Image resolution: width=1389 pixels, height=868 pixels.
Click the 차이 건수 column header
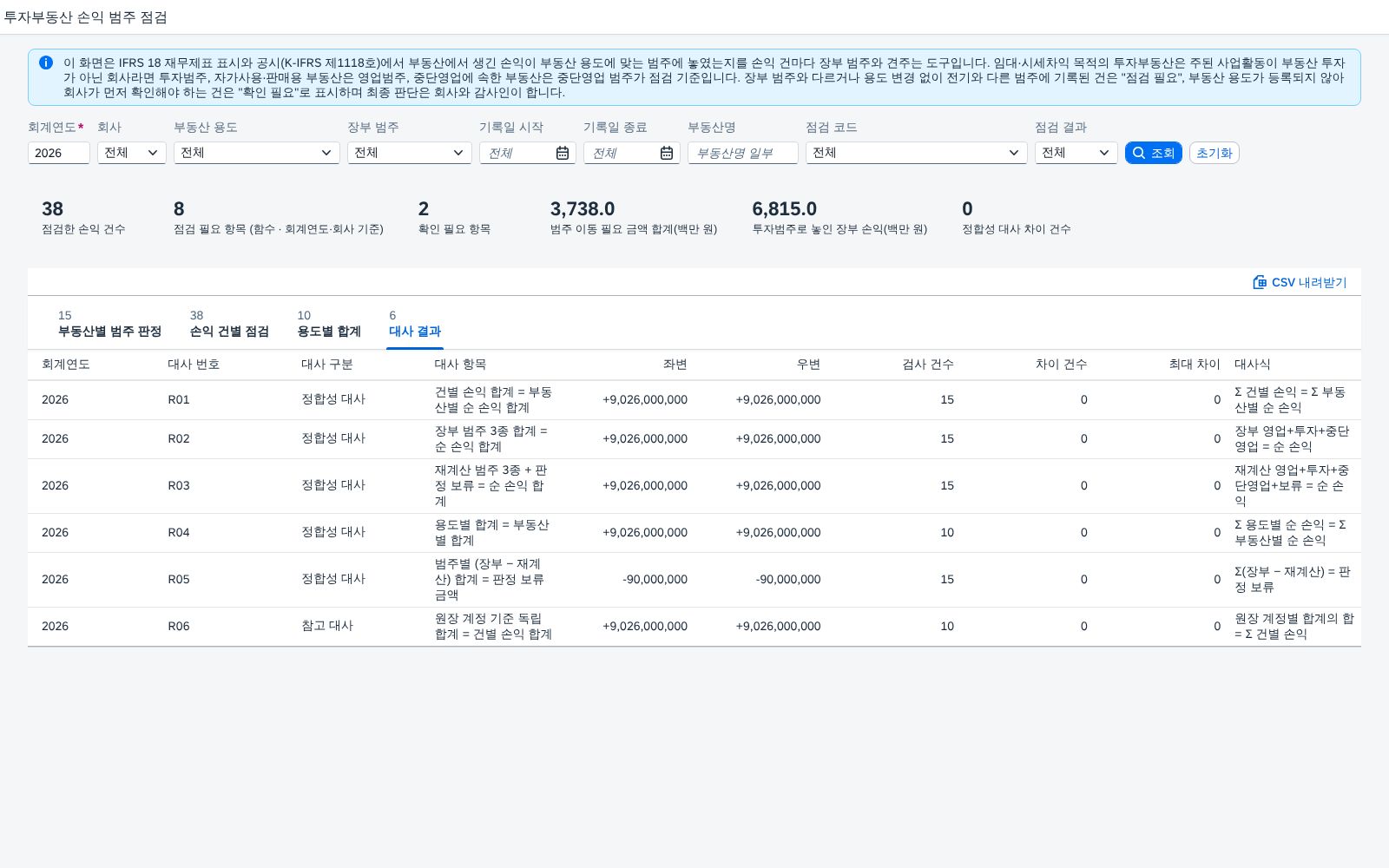click(1061, 365)
